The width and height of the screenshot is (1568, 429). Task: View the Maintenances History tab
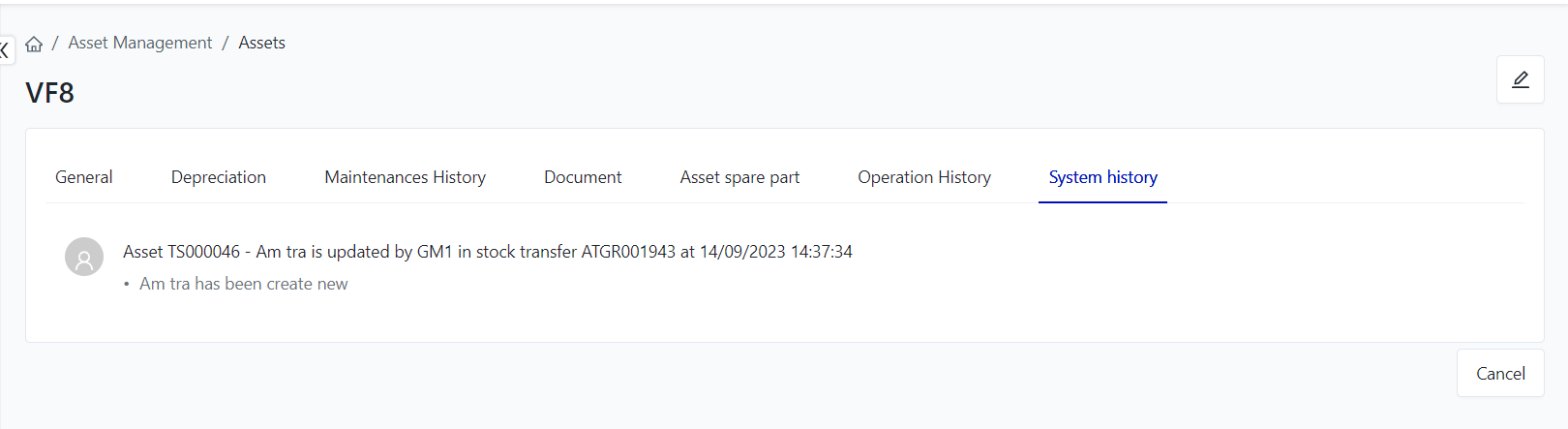click(x=405, y=177)
